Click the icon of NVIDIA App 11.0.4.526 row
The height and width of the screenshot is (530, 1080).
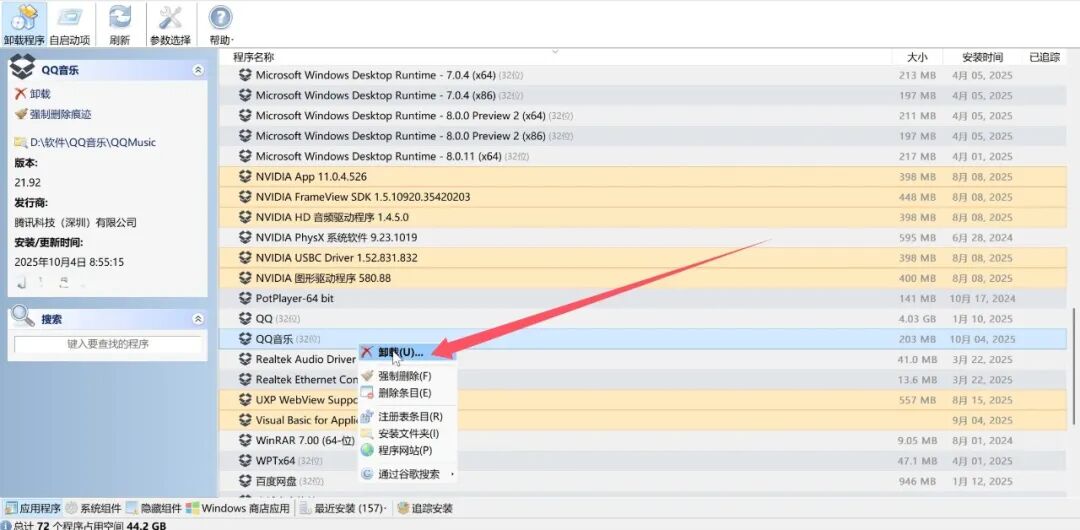245,176
